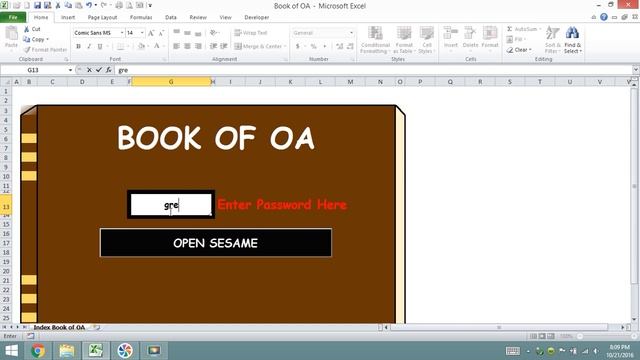640x360 pixels.
Task: Click the formula bar showing gre
Action: [x=373, y=70]
